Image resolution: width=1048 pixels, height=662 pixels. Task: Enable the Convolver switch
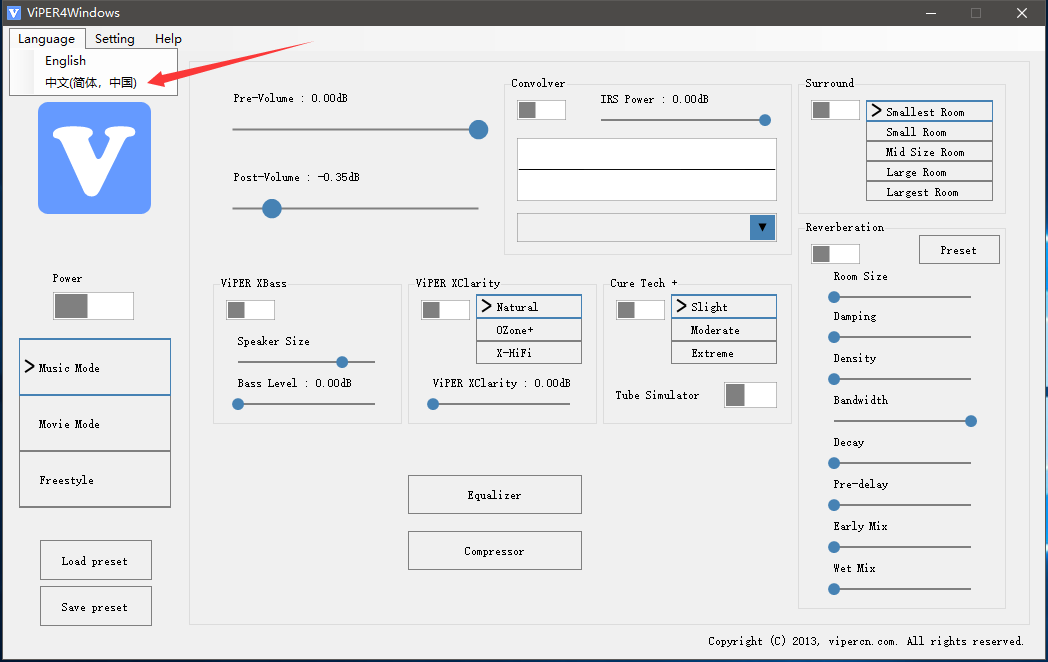click(541, 110)
